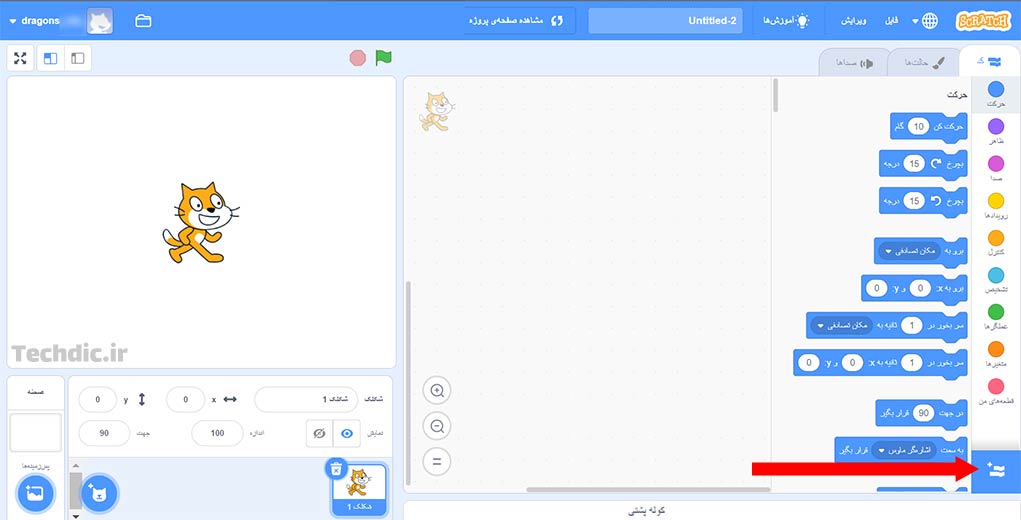Select the قطعه‌های من (My Blocks) category
This screenshot has height=520, width=1021.
click(x=996, y=391)
